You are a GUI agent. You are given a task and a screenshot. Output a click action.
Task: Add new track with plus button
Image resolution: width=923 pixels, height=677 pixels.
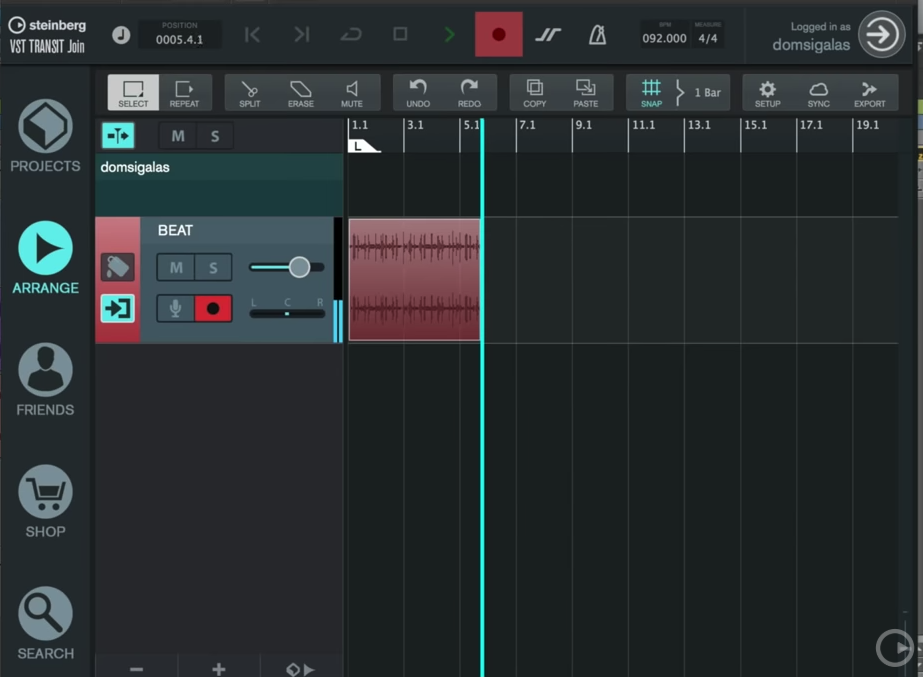point(218,668)
